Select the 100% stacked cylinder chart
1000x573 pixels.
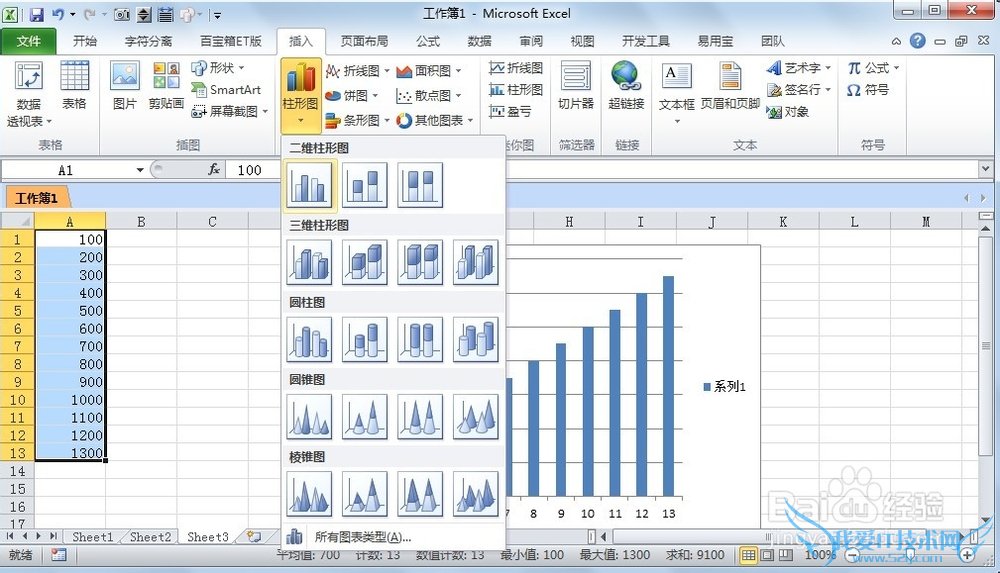(x=420, y=339)
